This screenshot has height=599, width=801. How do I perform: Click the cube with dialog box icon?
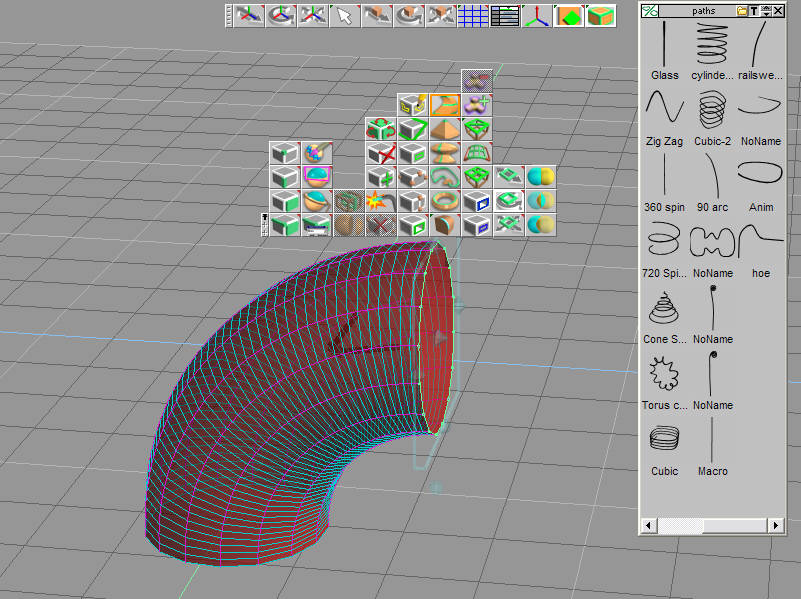317,225
